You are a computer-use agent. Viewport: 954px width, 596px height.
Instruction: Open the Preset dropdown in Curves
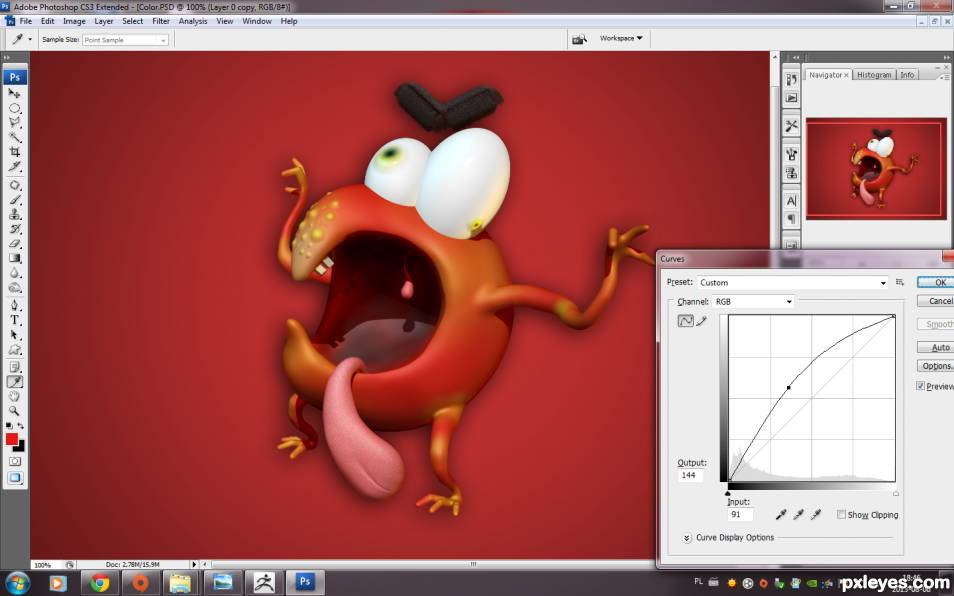792,282
